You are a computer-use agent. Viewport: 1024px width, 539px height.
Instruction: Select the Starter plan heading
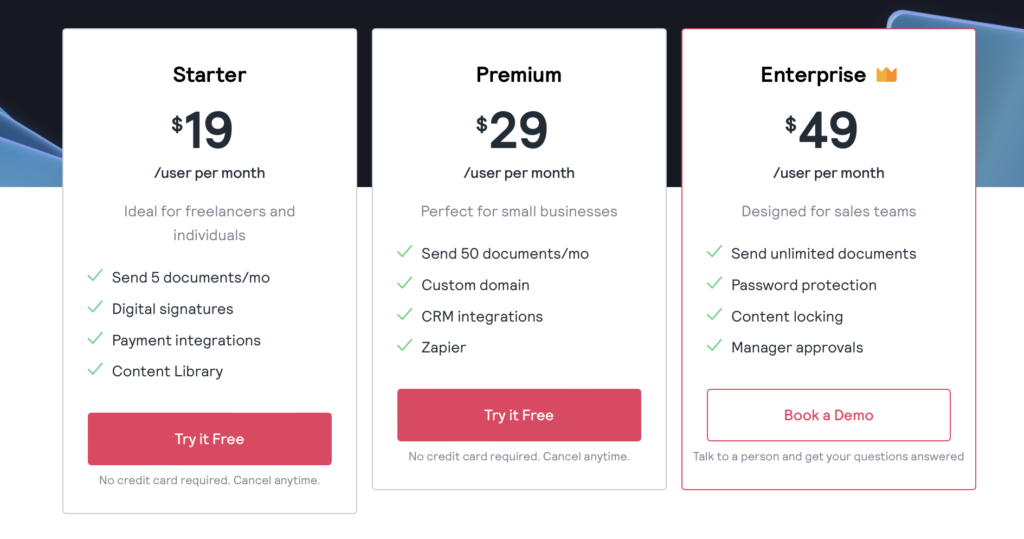pyautogui.click(x=209, y=74)
